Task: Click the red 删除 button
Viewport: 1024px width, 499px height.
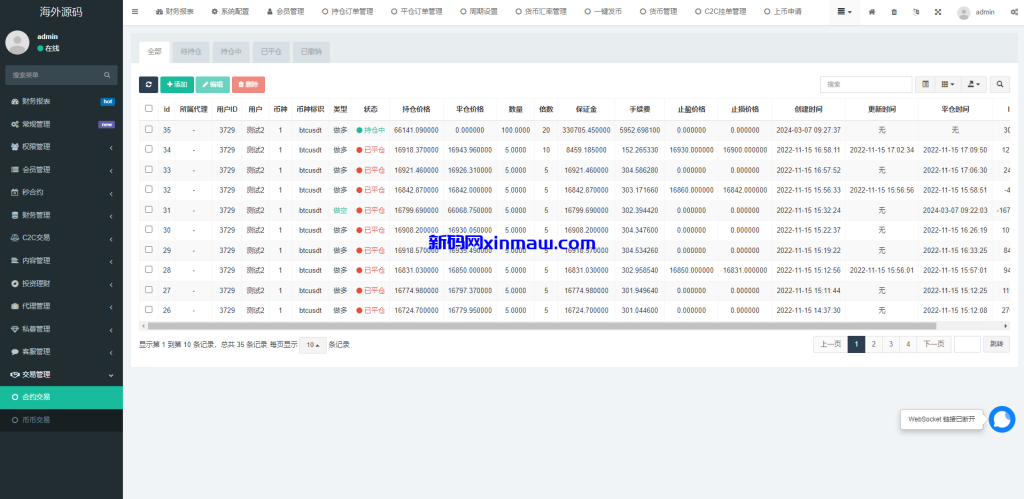Action: pos(248,84)
